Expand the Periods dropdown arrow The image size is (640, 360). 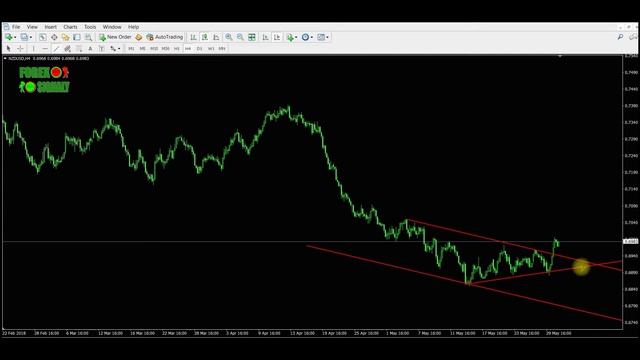click(312, 38)
